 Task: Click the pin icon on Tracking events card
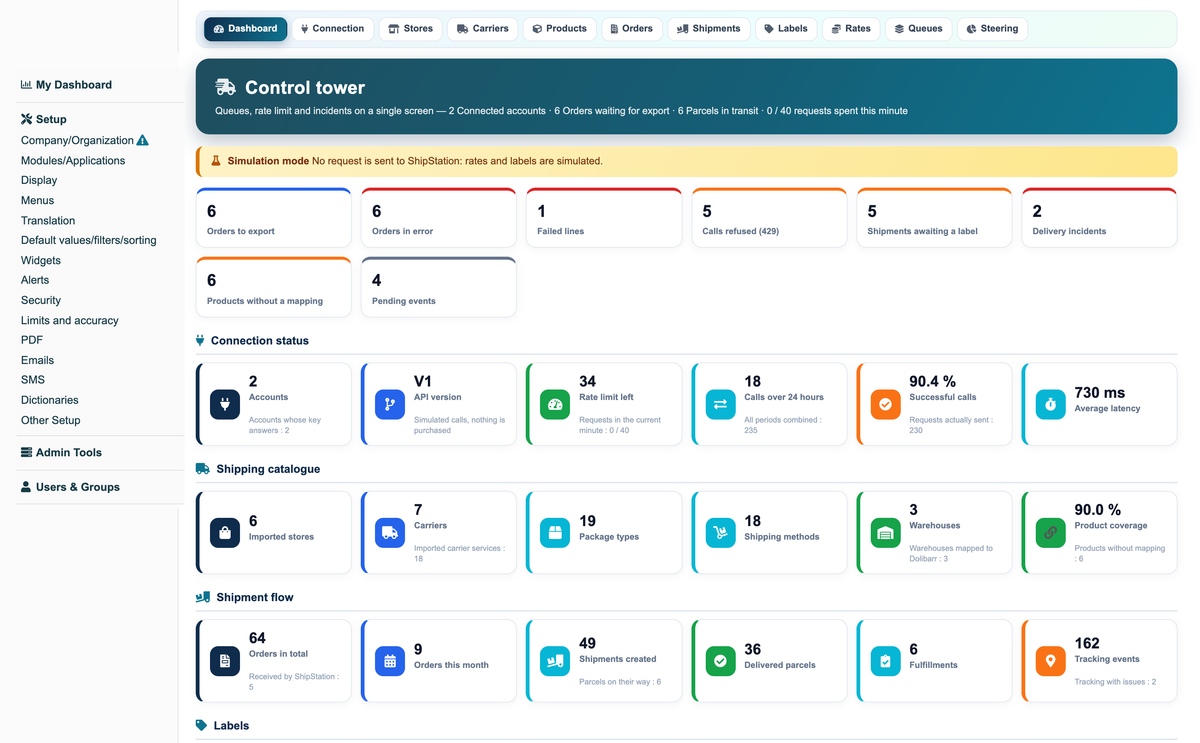pyautogui.click(x=1051, y=661)
